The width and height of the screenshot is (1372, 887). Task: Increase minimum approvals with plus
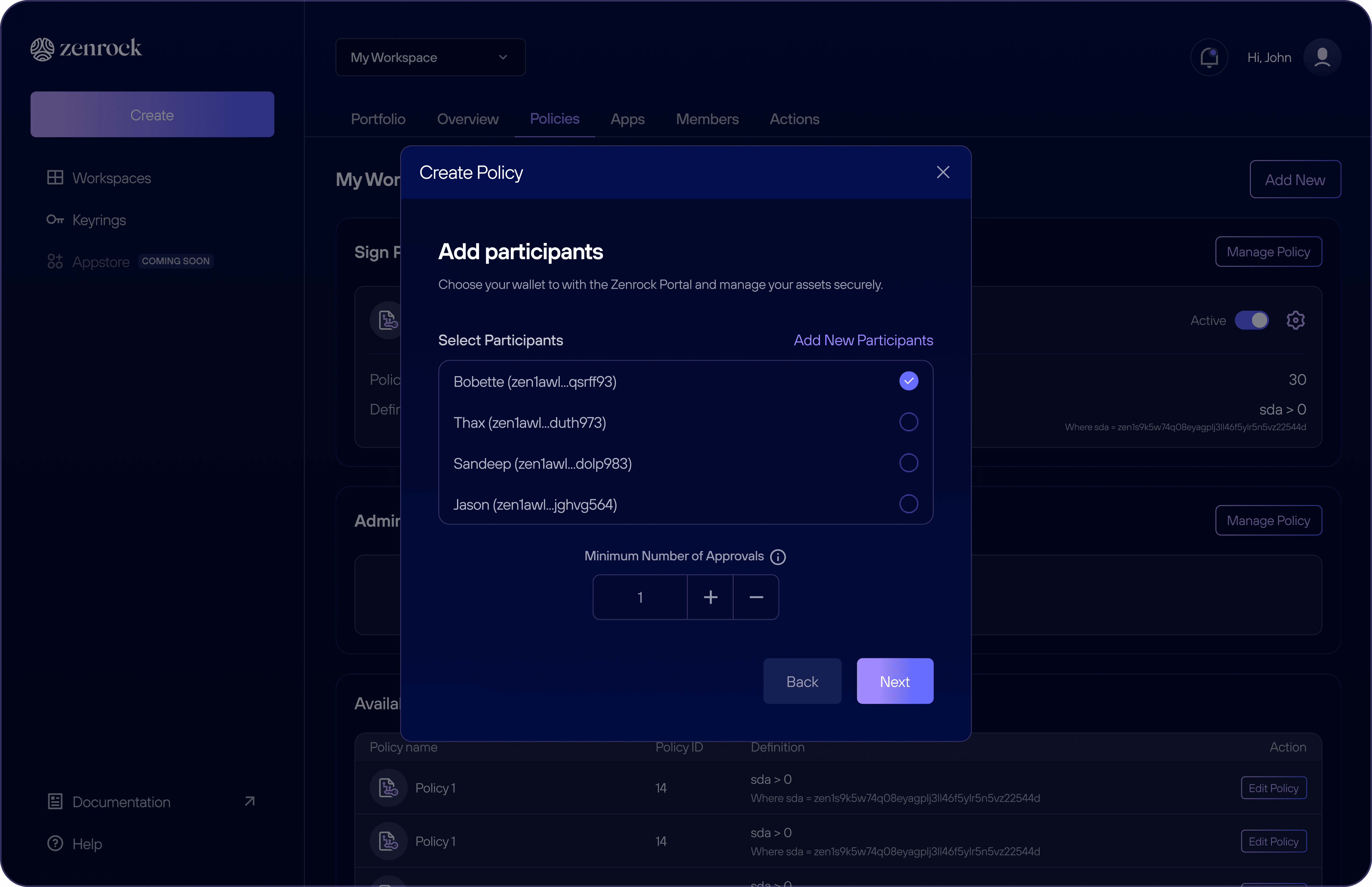click(x=710, y=597)
